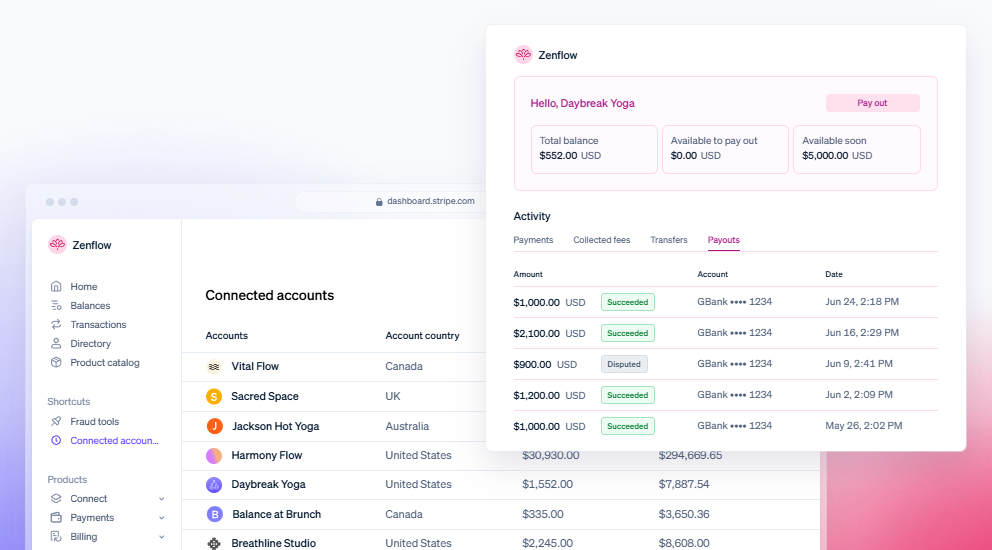Switch to the Payments activity tab
Screen dimensions: 992x550
(533, 240)
